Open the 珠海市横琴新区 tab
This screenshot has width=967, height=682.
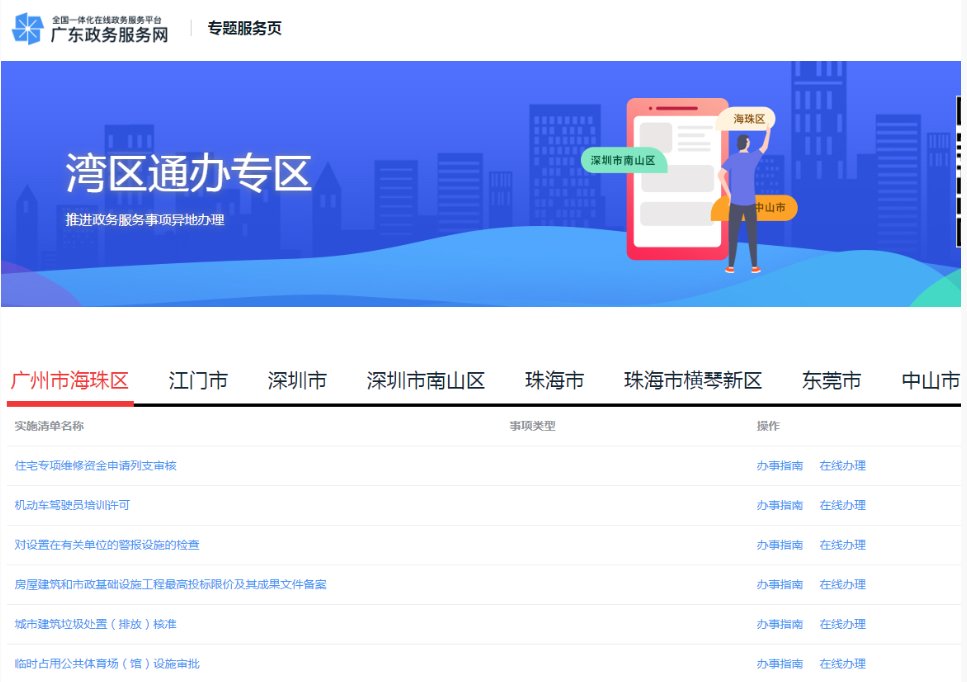coord(693,380)
